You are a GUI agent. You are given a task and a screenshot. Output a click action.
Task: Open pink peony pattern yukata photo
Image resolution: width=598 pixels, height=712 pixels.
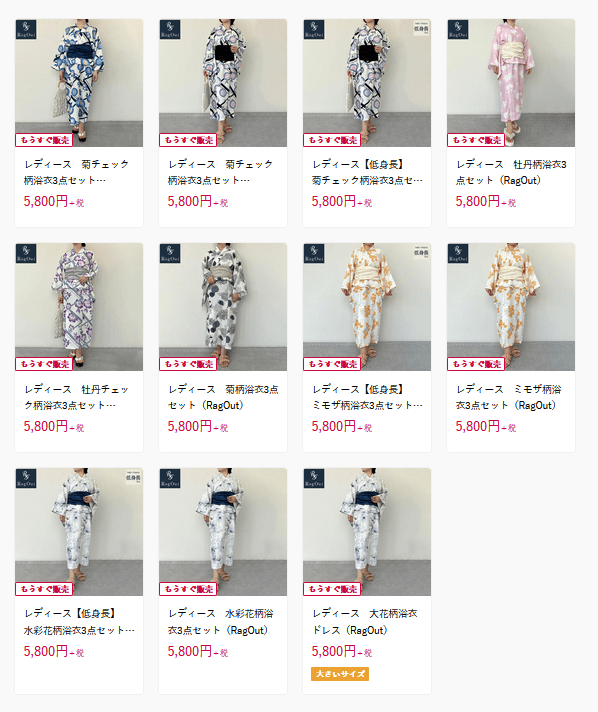point(511,83)
